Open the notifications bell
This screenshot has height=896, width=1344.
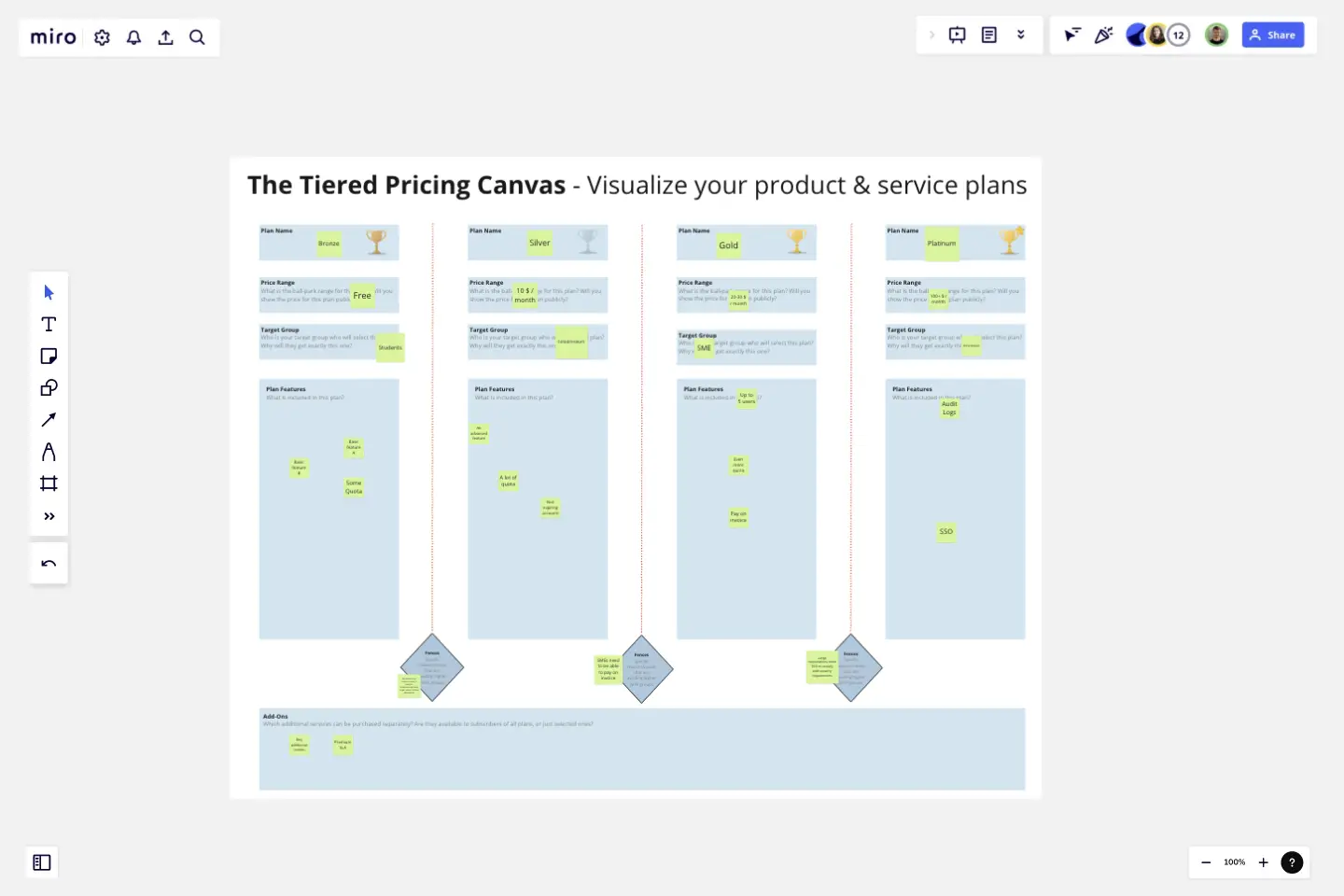point(133,37)
